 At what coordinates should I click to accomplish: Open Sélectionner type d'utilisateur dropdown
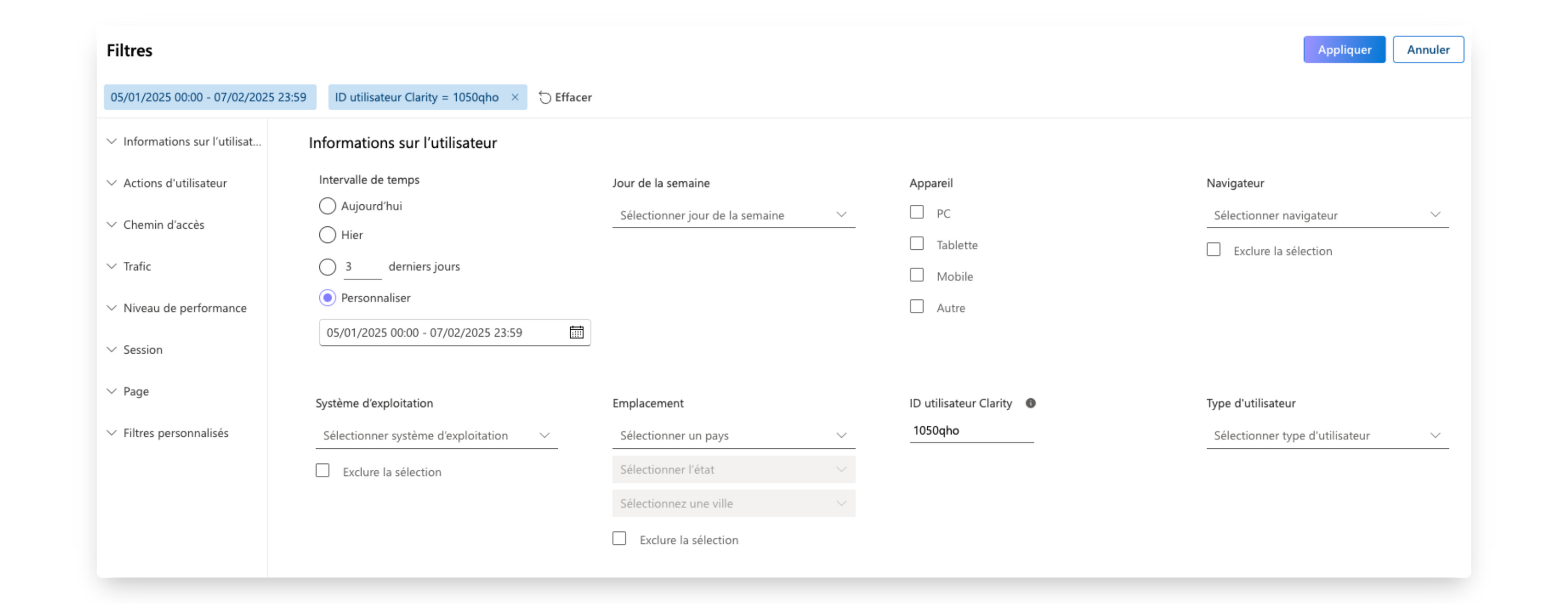coord(1327,436)
